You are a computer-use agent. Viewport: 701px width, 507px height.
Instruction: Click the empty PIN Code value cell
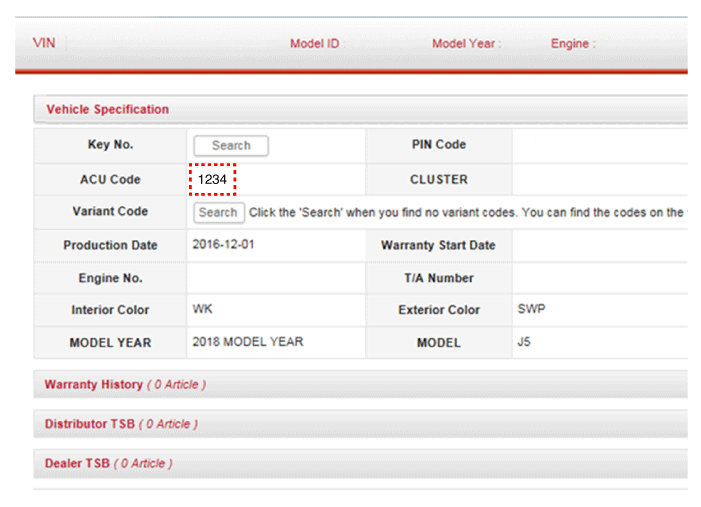tap(600, 145)
